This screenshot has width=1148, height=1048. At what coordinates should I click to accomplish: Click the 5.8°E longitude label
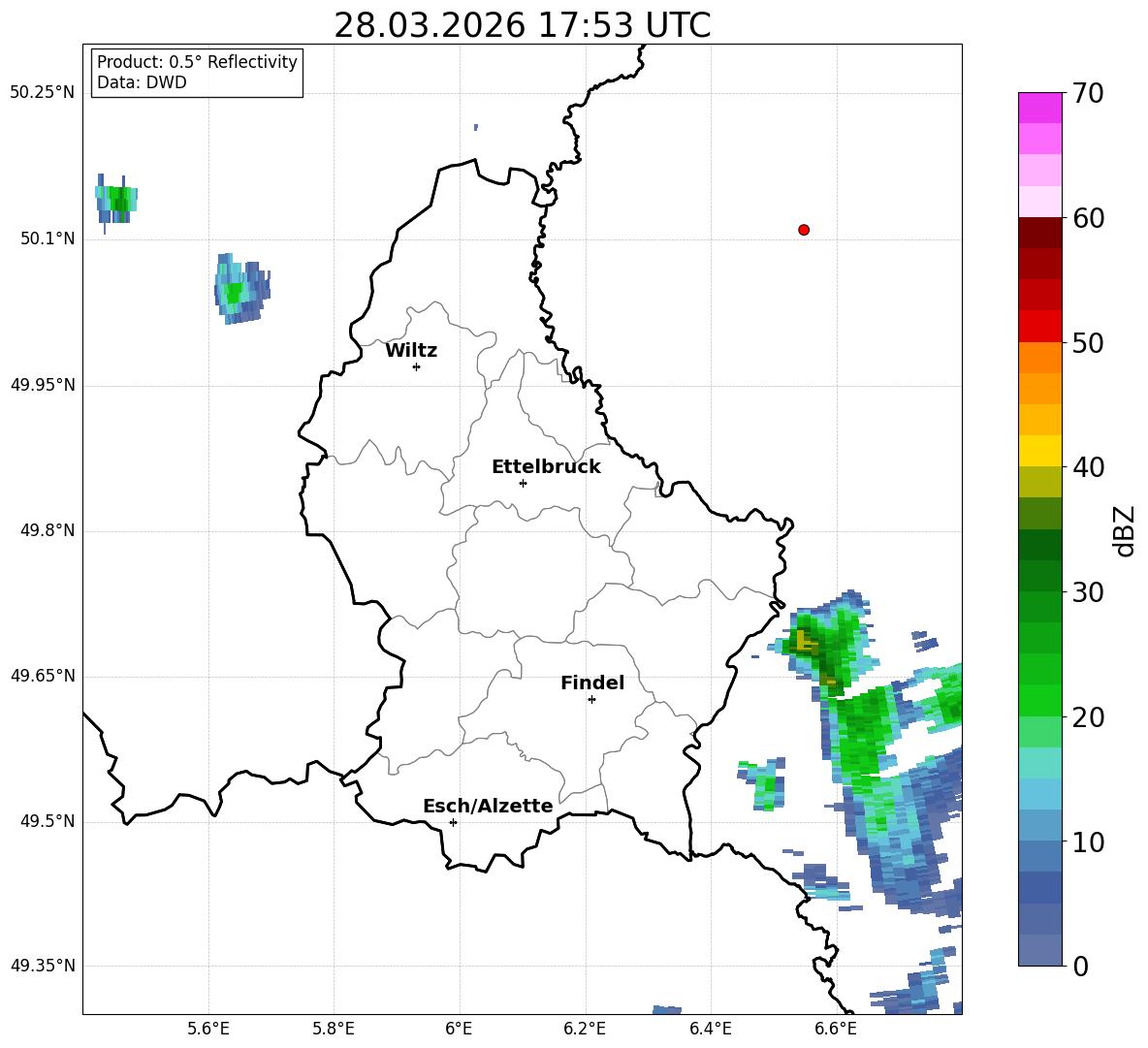pyautogui.click(x=334, y=1030)
